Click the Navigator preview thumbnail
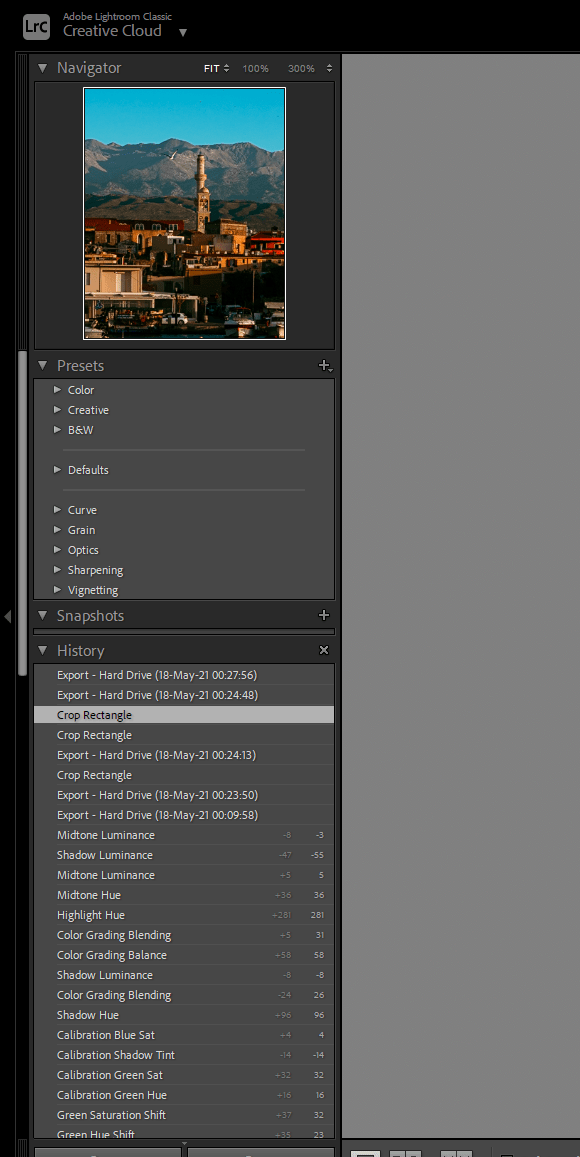 pyautogui.click(x=184, y=213)
